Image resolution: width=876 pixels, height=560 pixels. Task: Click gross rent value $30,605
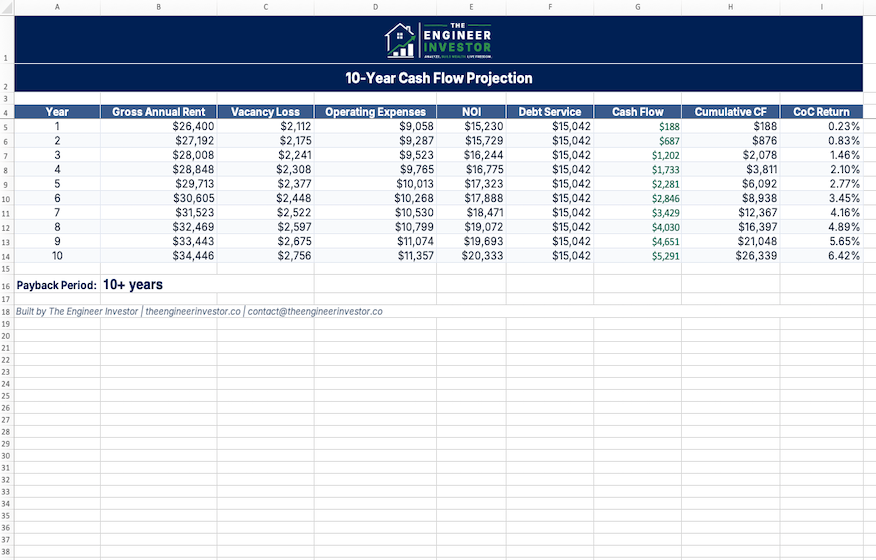[x=193, y=198]
